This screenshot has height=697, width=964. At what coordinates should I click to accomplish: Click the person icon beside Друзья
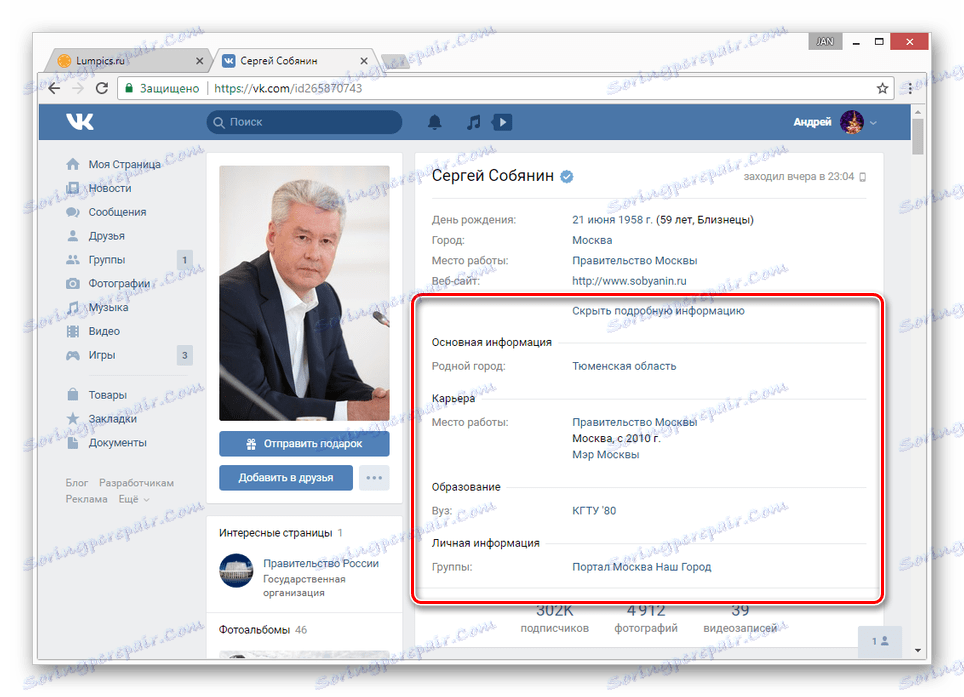point(73,236)
